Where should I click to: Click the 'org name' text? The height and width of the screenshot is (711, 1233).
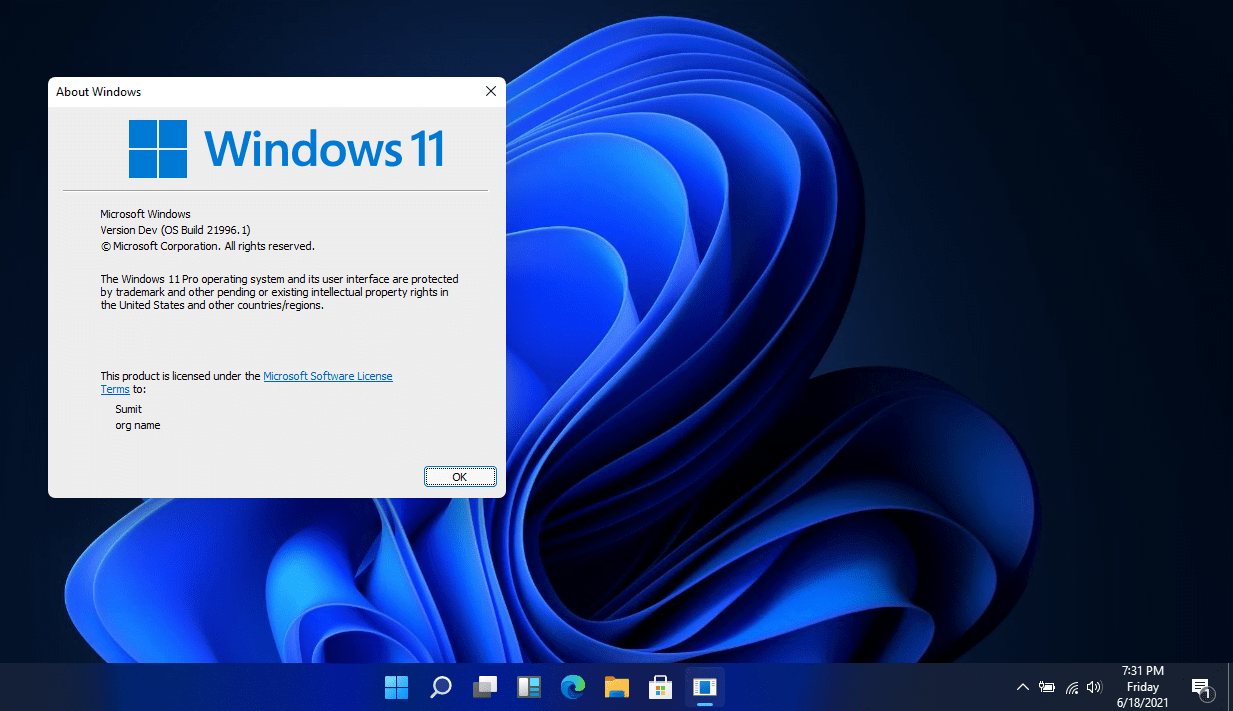[138, 425]
